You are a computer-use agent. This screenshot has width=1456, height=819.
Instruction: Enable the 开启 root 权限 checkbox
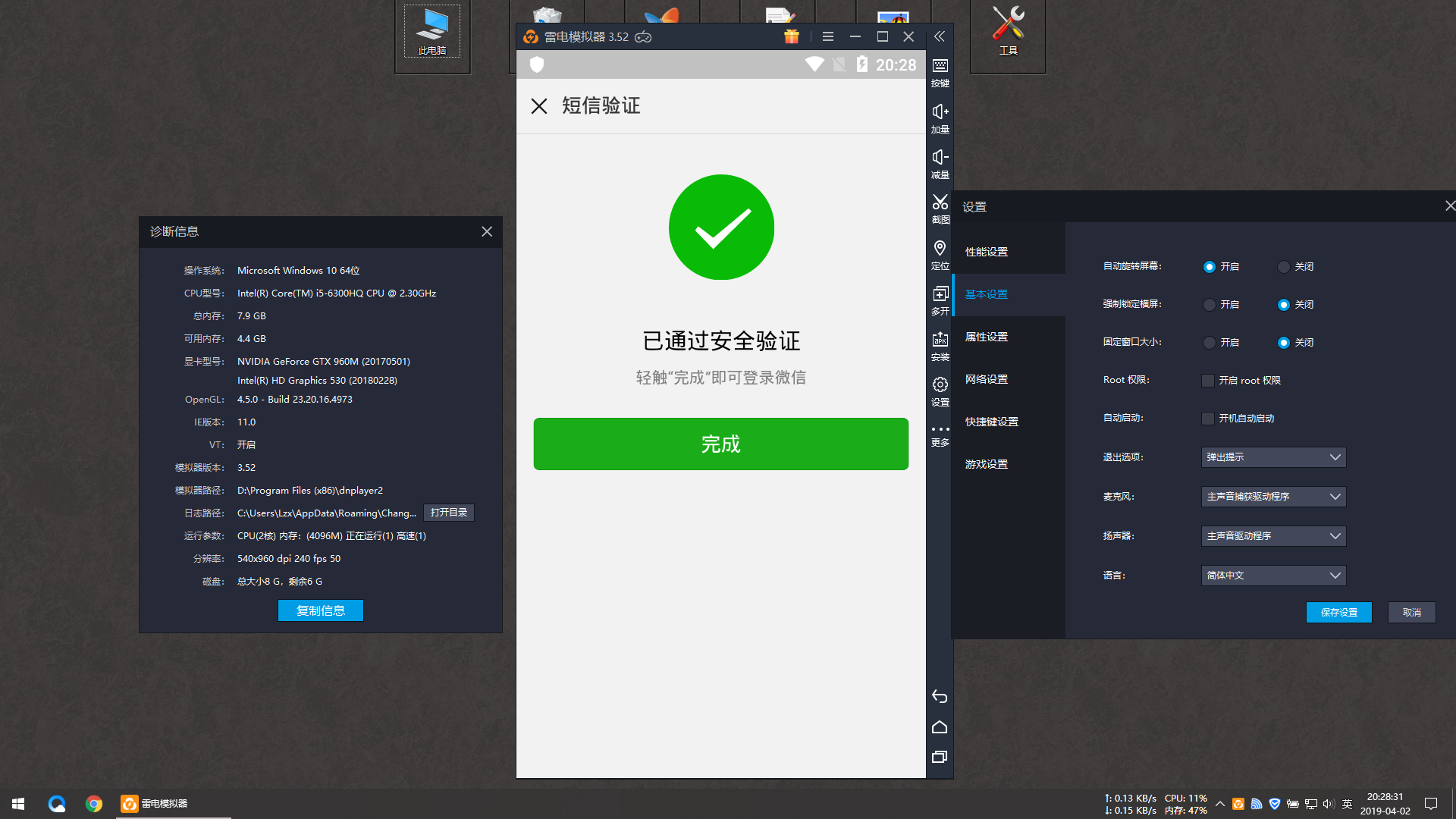pos(1208,381)
